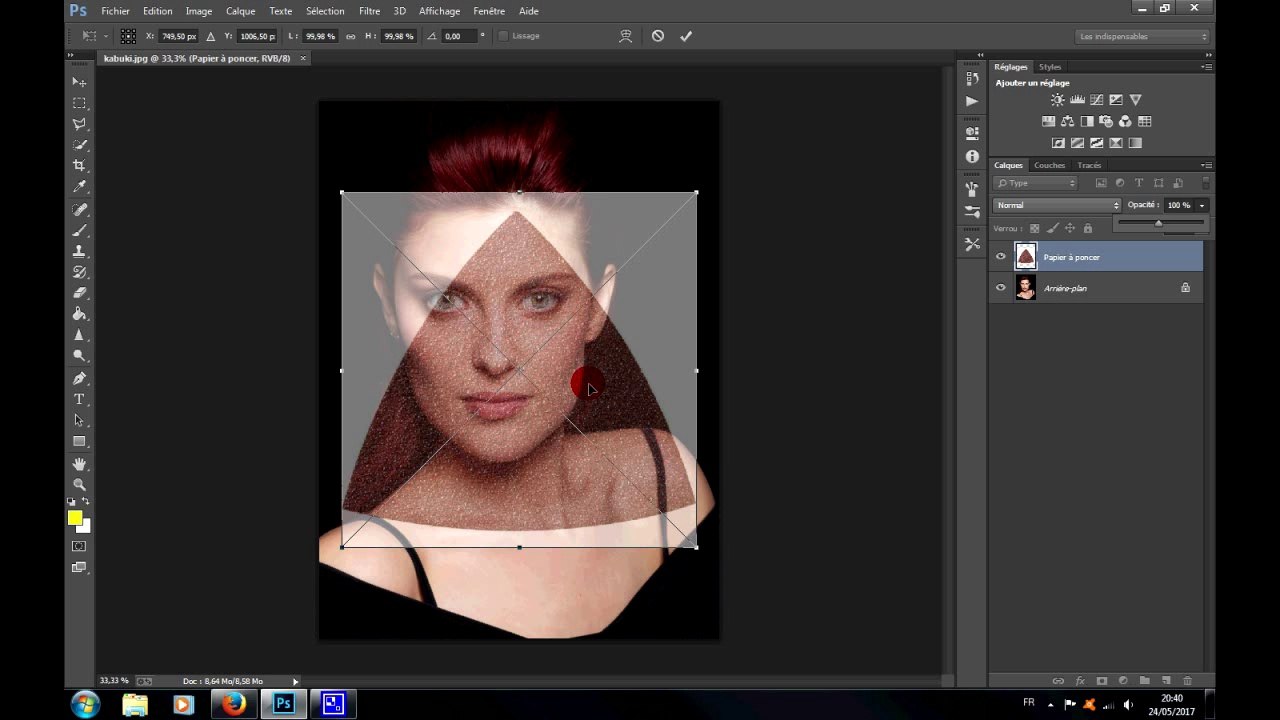Select the Crop tool
Screen dimensions: 1280x720
tap(79, 166)
